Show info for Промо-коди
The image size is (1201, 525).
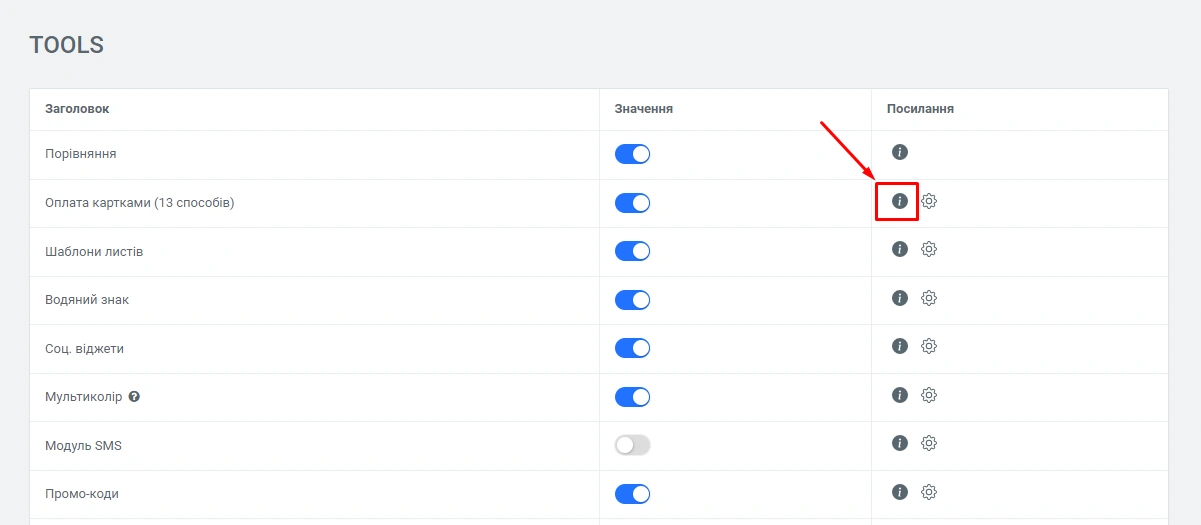[x=899, y=492]
